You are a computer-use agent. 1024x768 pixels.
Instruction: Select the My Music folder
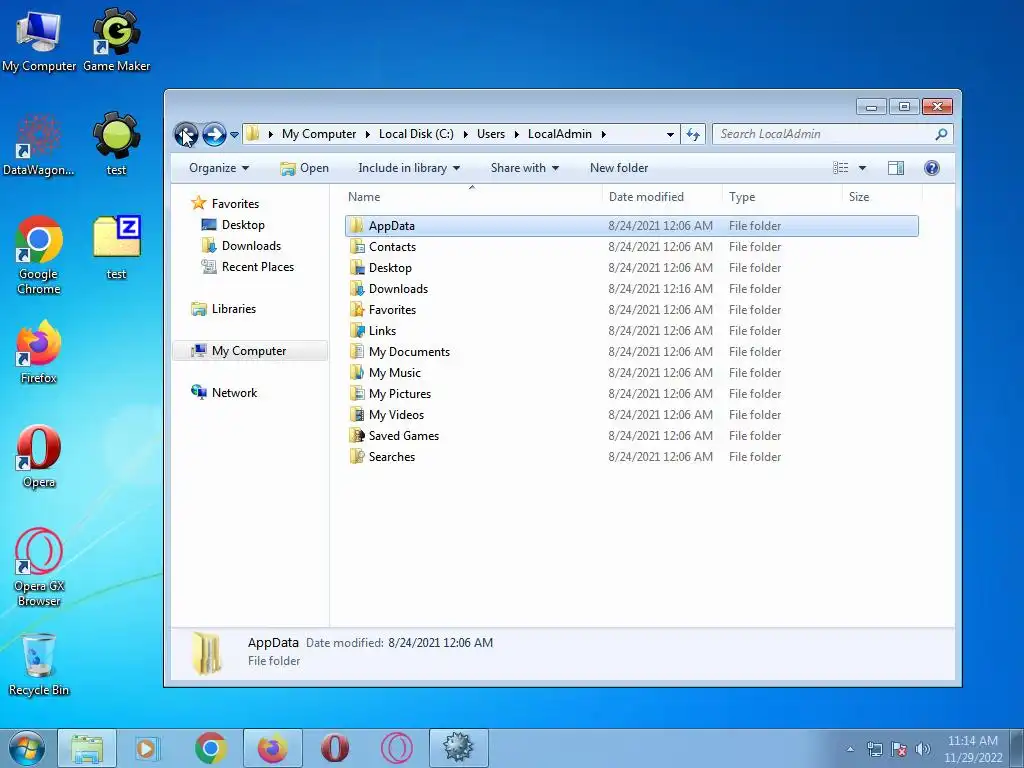pyautogui.click(x=394, y=373)
